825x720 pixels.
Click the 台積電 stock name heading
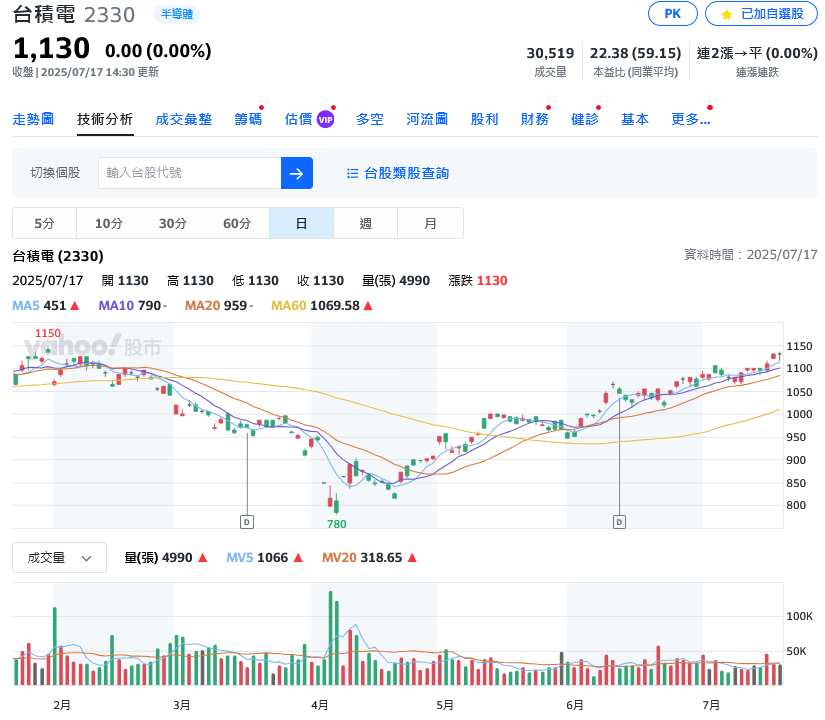(44, 14)
